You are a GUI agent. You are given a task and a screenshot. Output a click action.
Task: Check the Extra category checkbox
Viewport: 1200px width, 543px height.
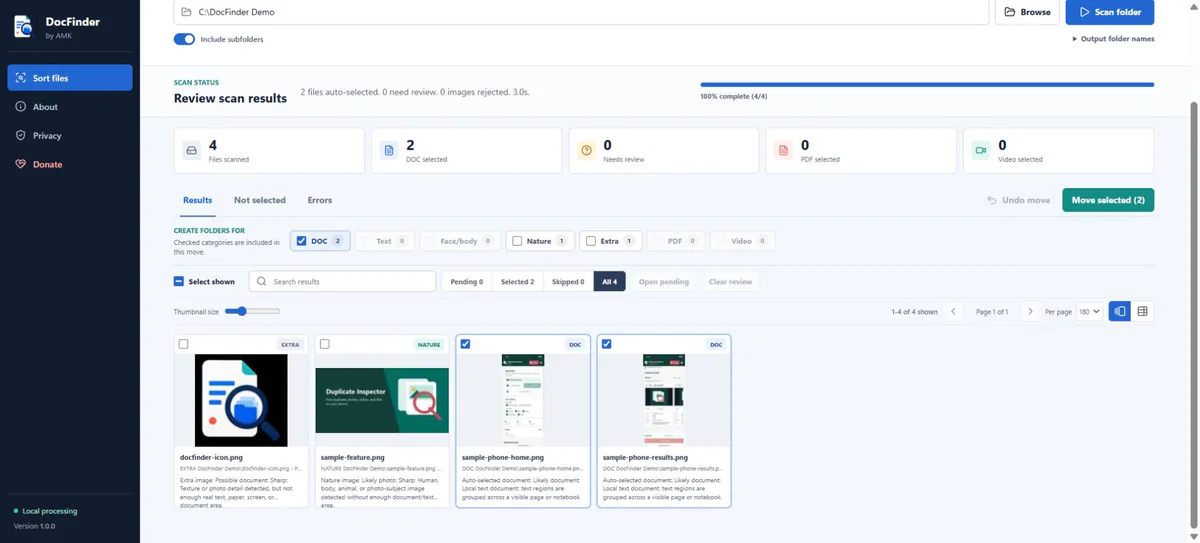591,241
